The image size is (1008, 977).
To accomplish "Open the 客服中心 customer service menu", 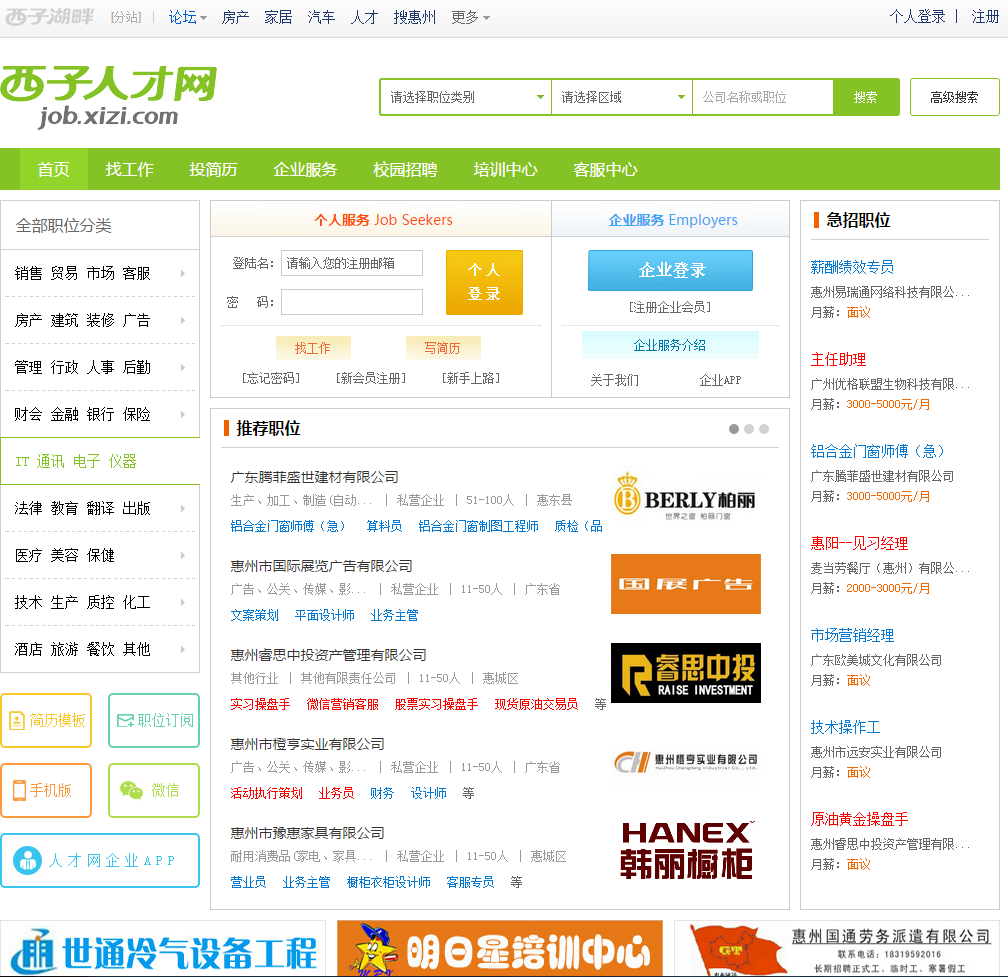I will 605,169.
